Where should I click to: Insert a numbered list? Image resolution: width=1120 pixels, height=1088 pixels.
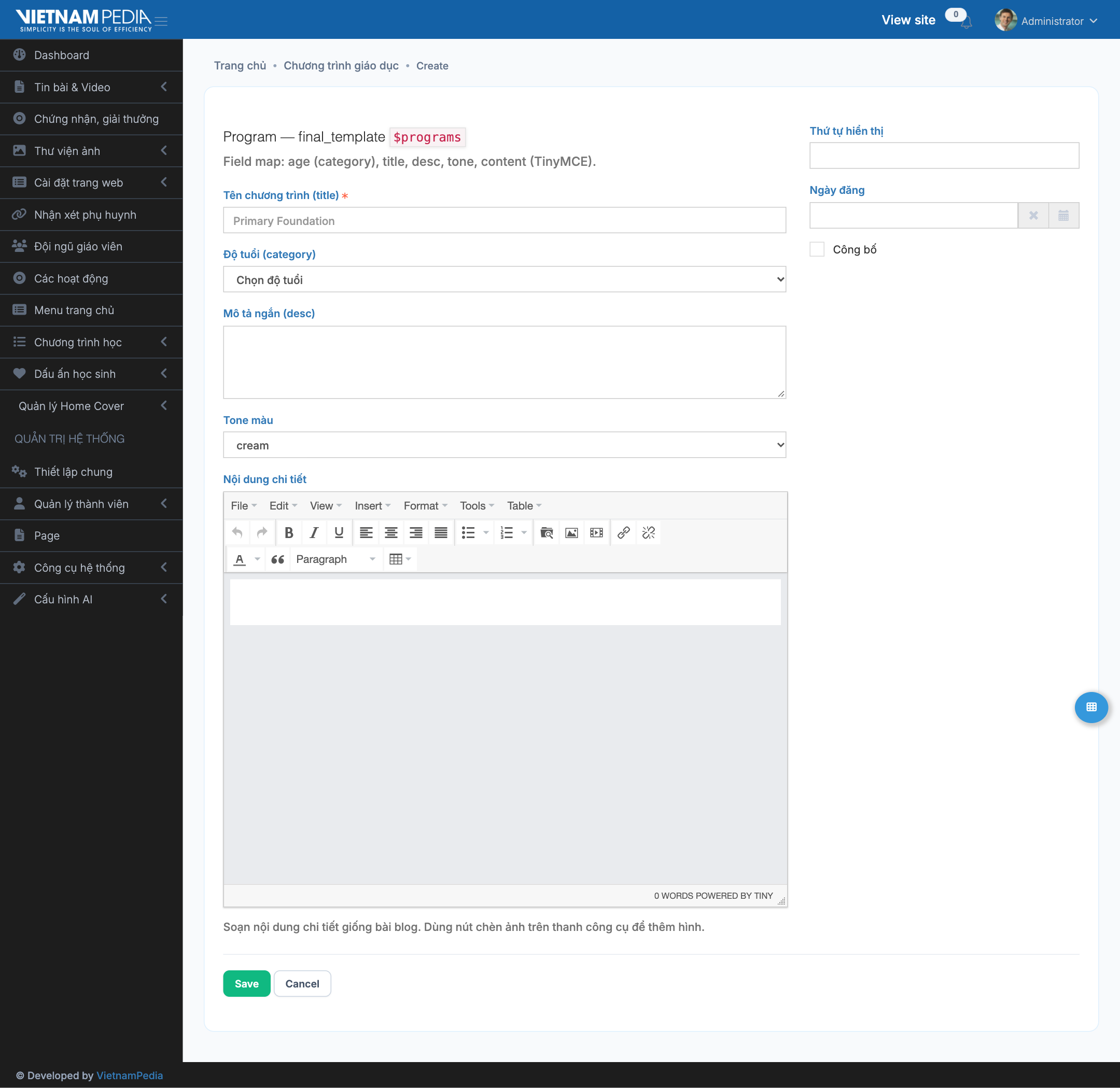pos(507,532)
